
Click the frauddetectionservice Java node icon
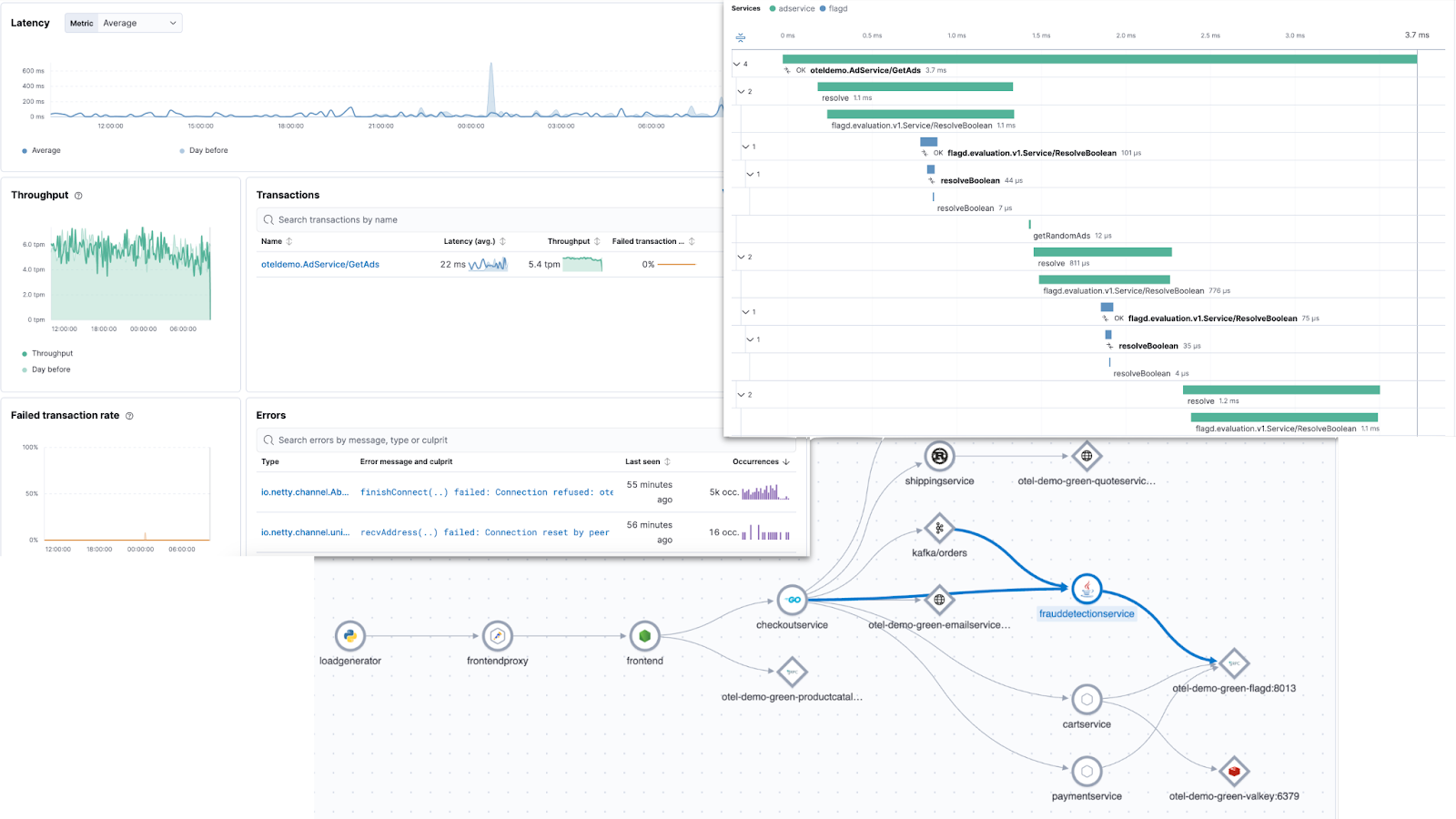1087,589
